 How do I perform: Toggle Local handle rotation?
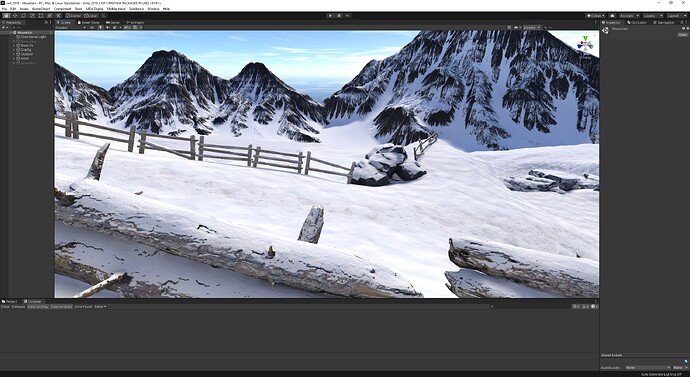[91, 16]
